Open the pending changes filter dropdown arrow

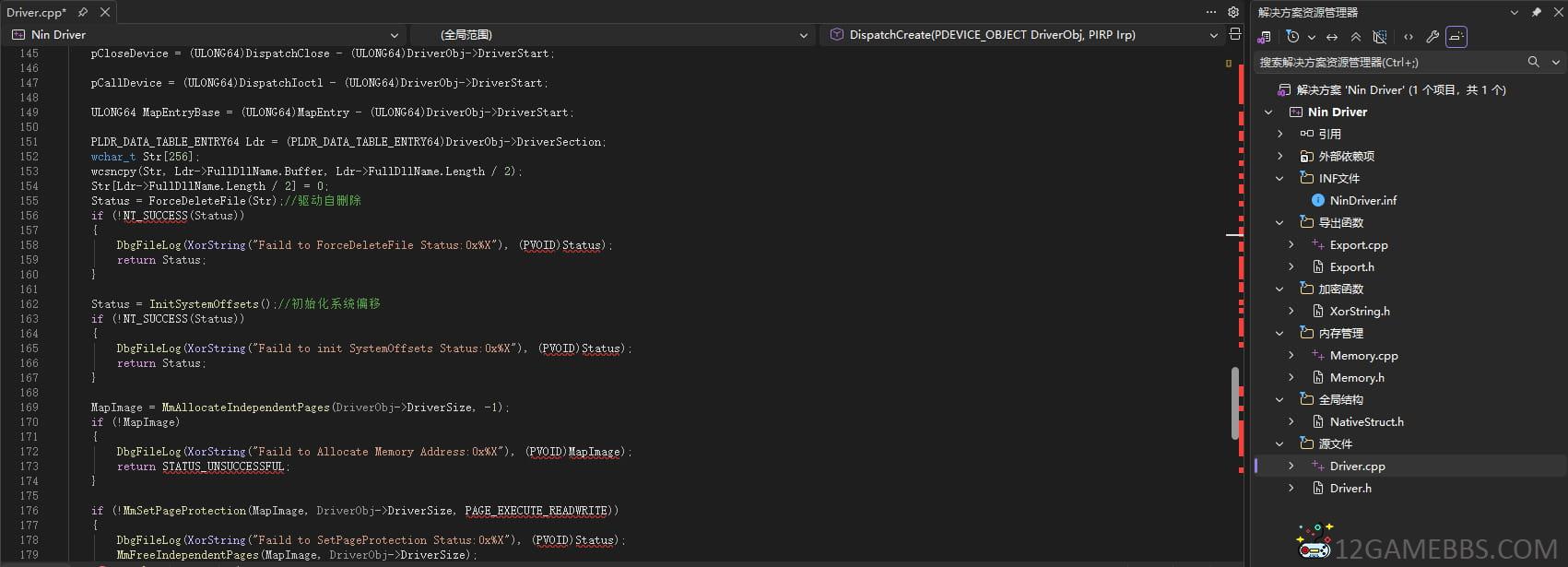click(1311, 37)
